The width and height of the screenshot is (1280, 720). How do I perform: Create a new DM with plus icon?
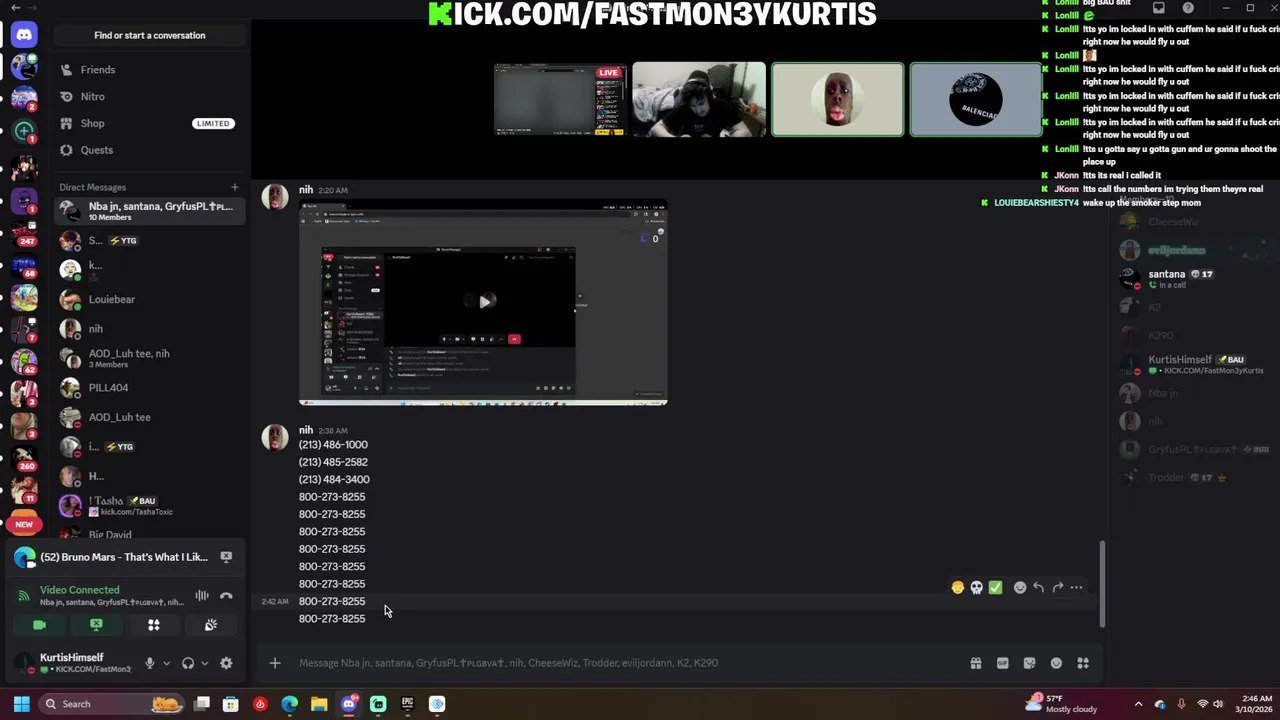click(x=235, y=187)
